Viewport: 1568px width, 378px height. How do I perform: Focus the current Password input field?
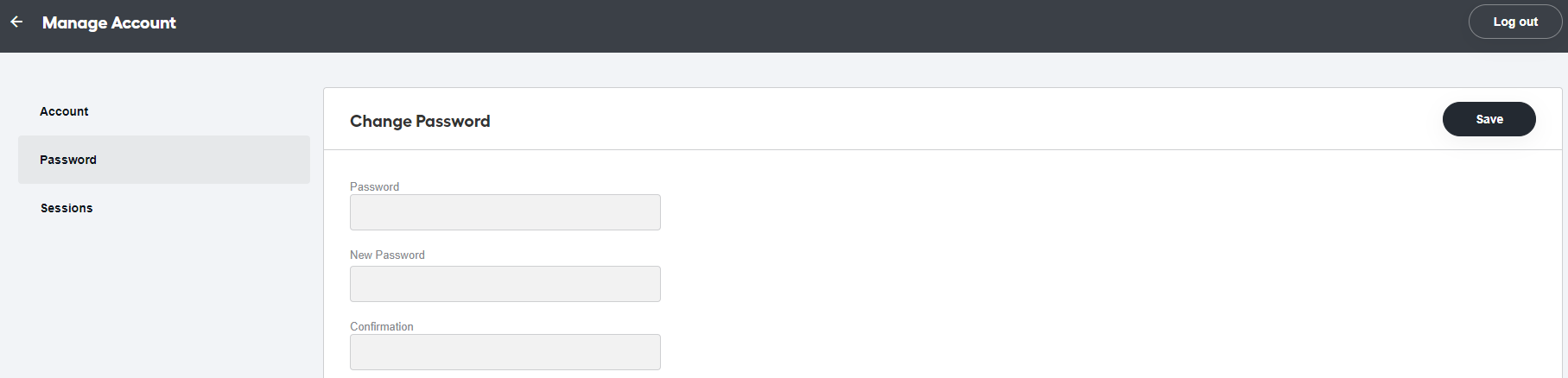(x=505, y=212)
